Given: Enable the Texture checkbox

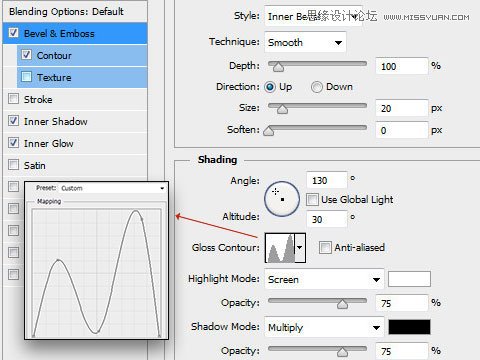Looking at the screenshot, I should [26, 77].
